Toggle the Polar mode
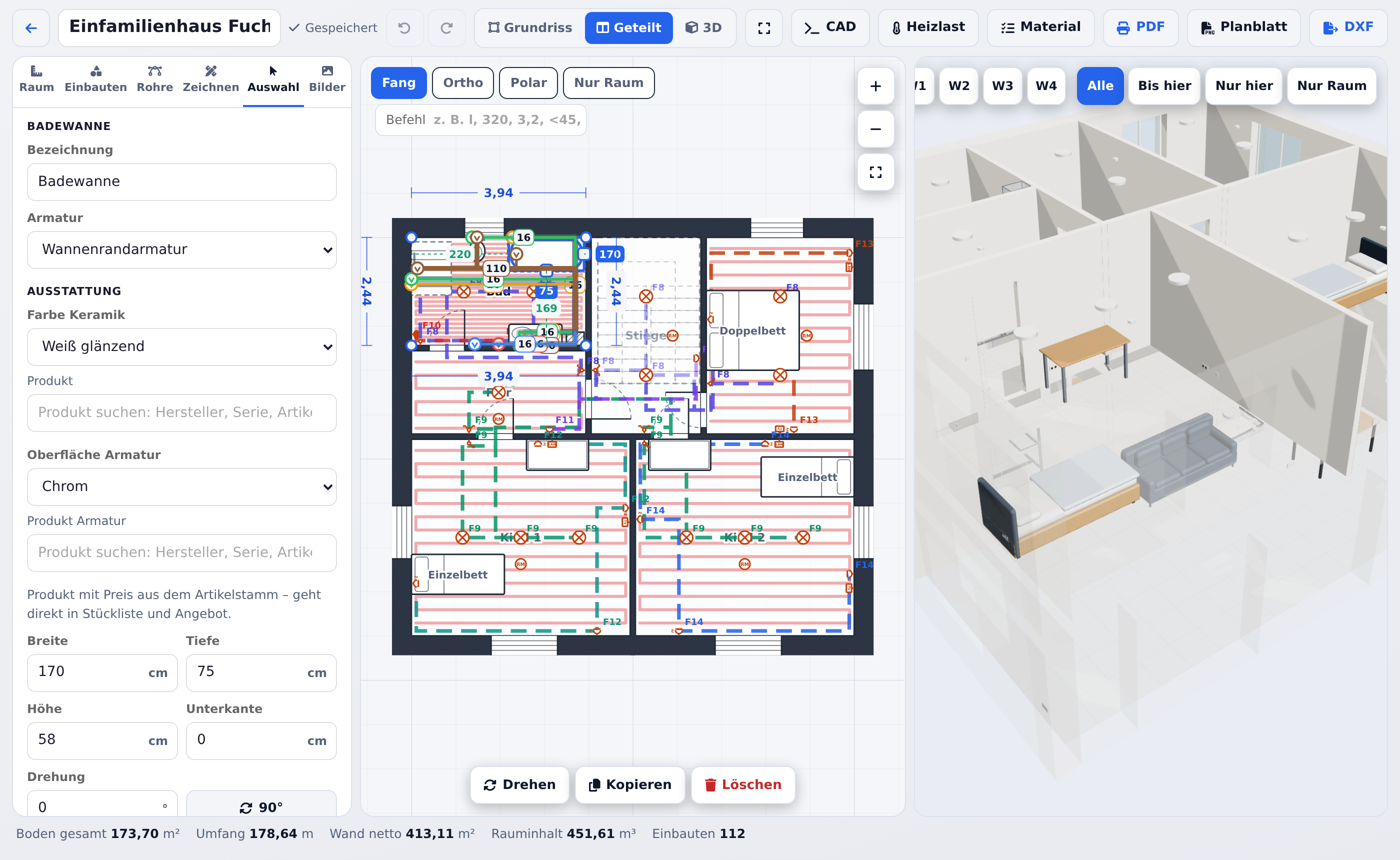 [x=528, y=83]
